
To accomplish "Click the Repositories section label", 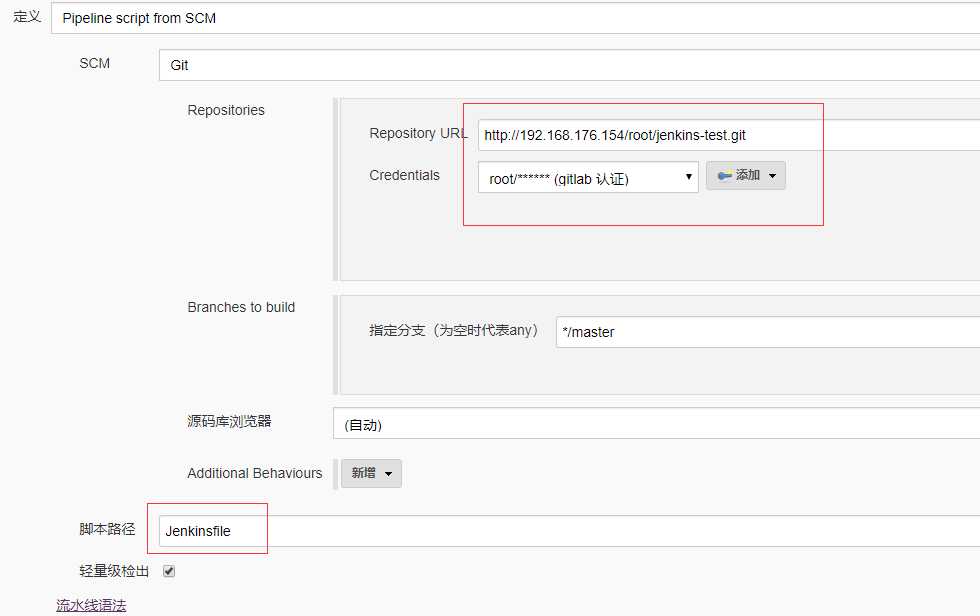I will tap(226, 110).
